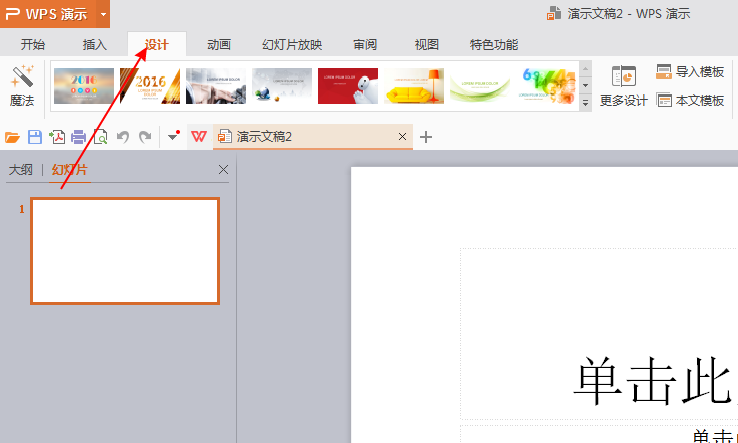Move design gallery down one row

pos(586,86)
